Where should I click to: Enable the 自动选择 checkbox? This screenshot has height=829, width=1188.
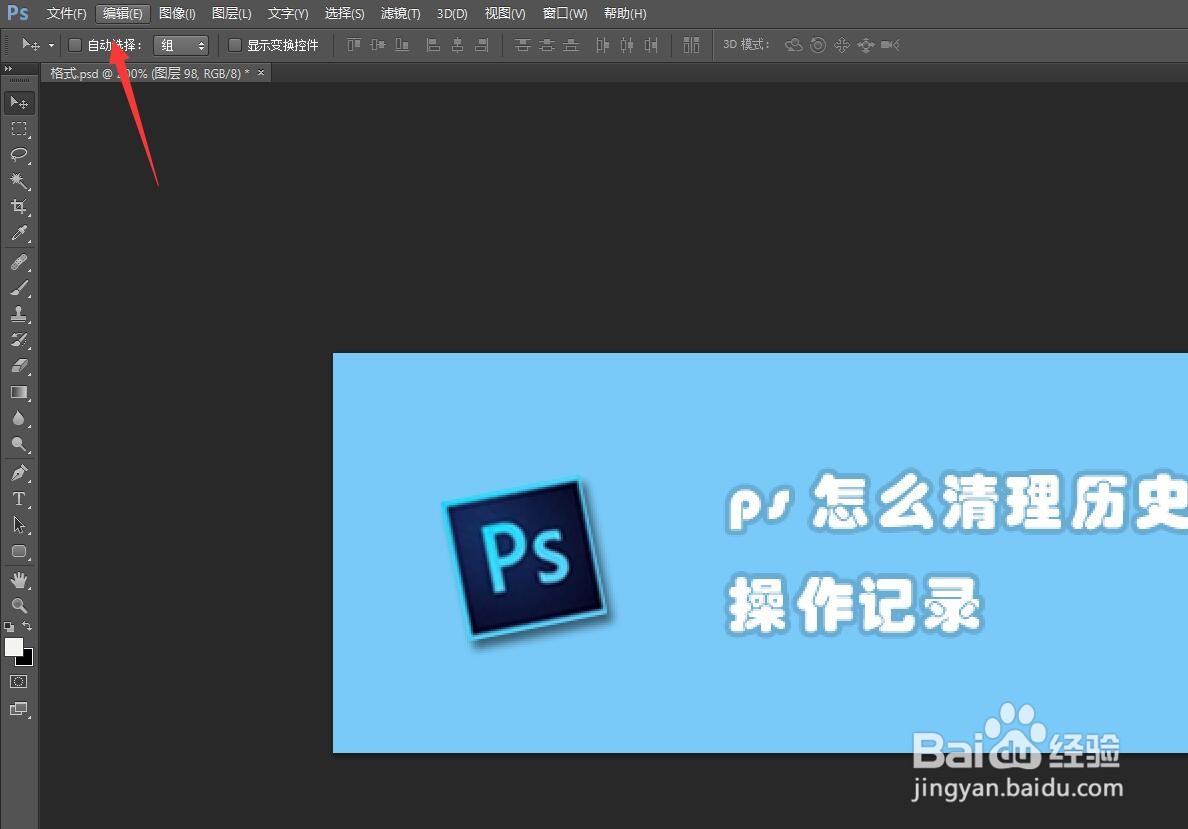coord(75,45)
